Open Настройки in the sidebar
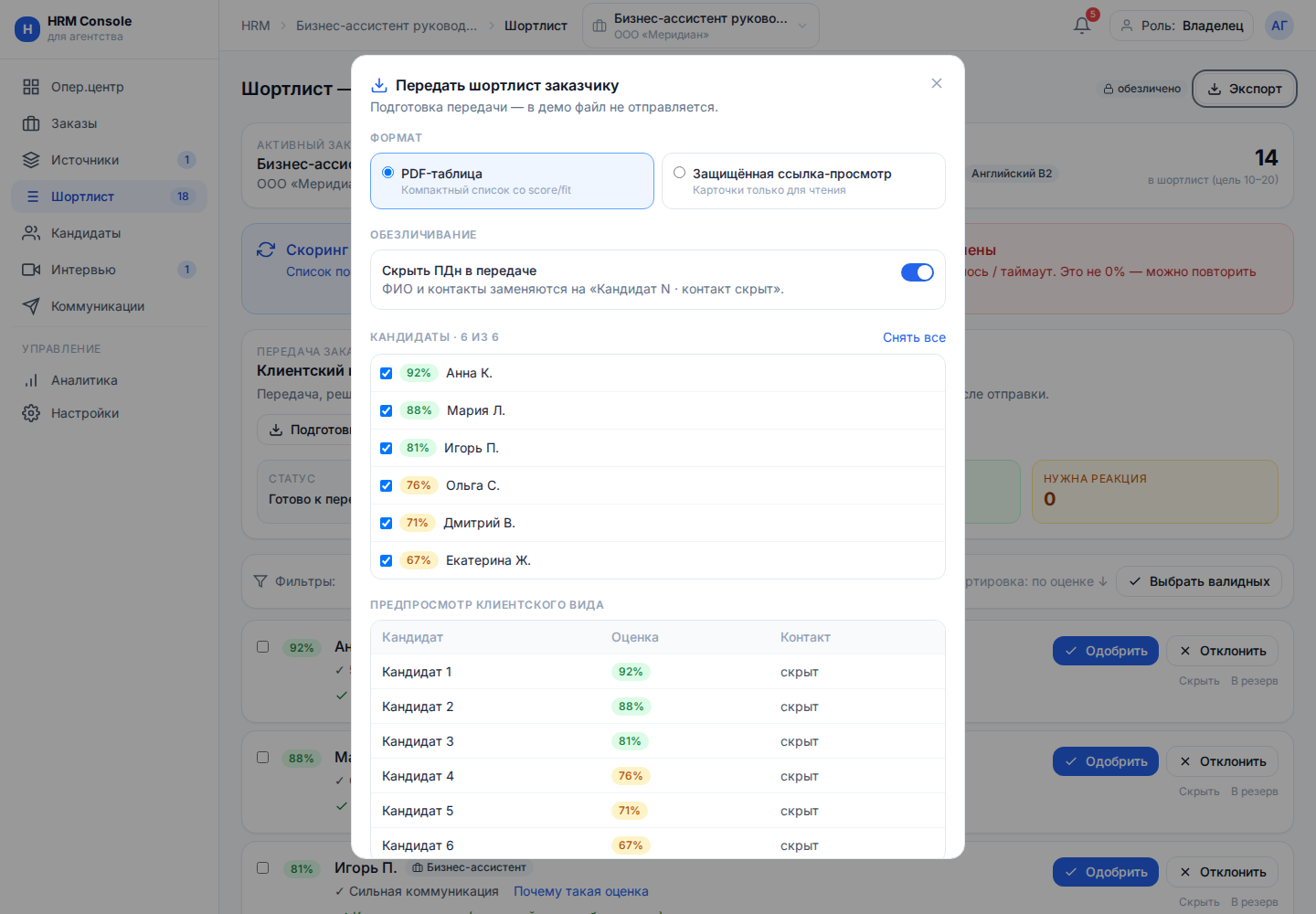The image size is (1316, 914). pyautogui.click(x=110, y=413)
